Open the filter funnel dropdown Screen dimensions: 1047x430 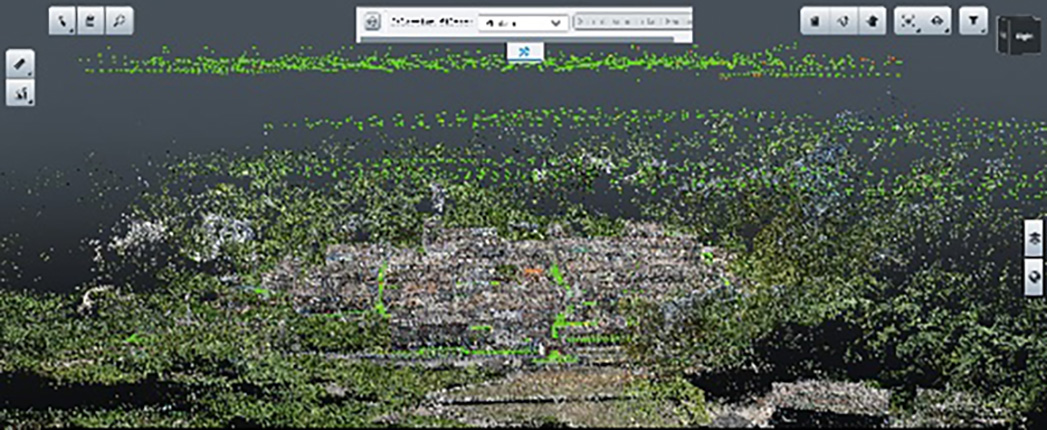click(972, 22)
